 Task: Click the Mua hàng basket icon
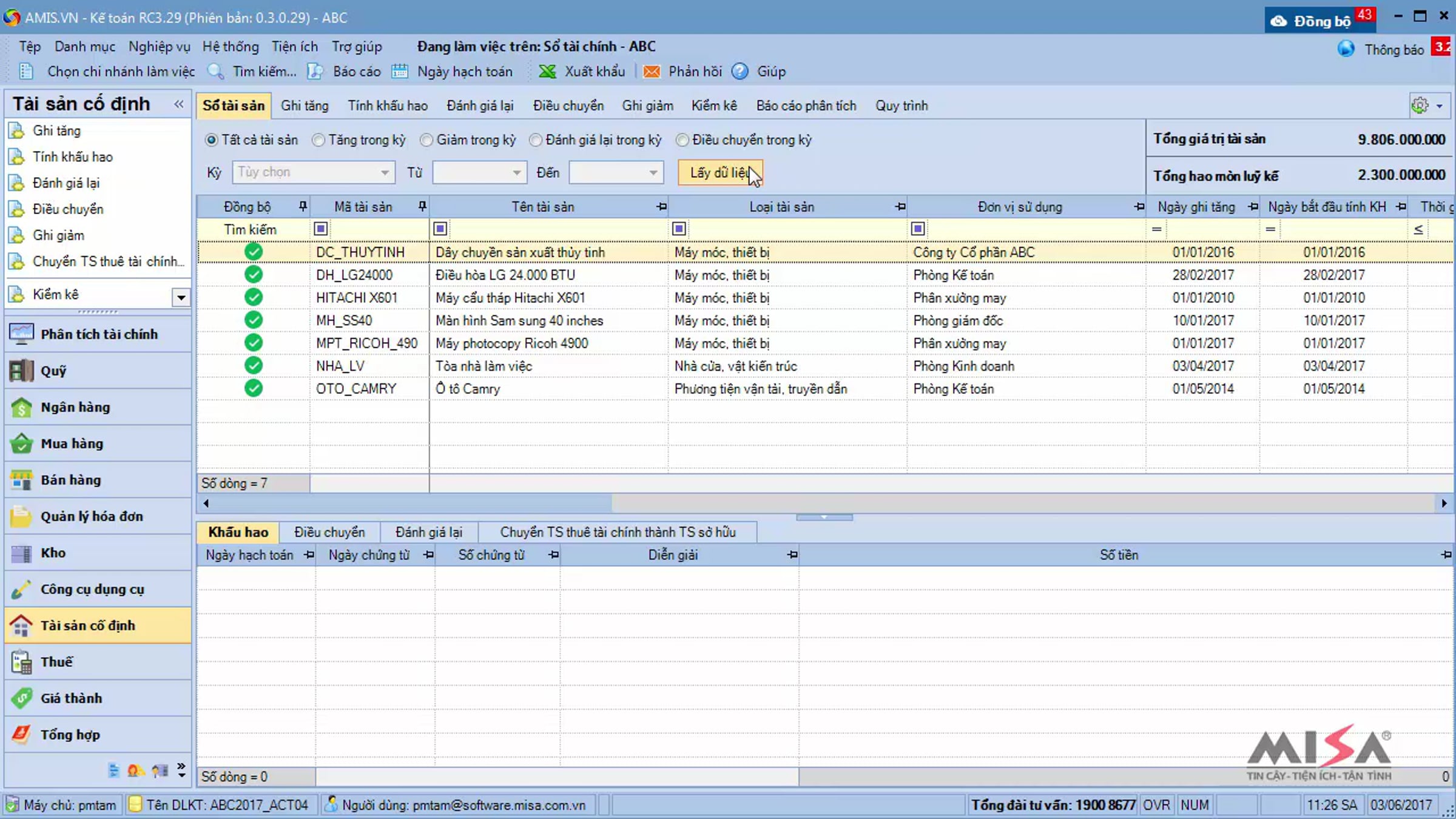pos(21,443)
